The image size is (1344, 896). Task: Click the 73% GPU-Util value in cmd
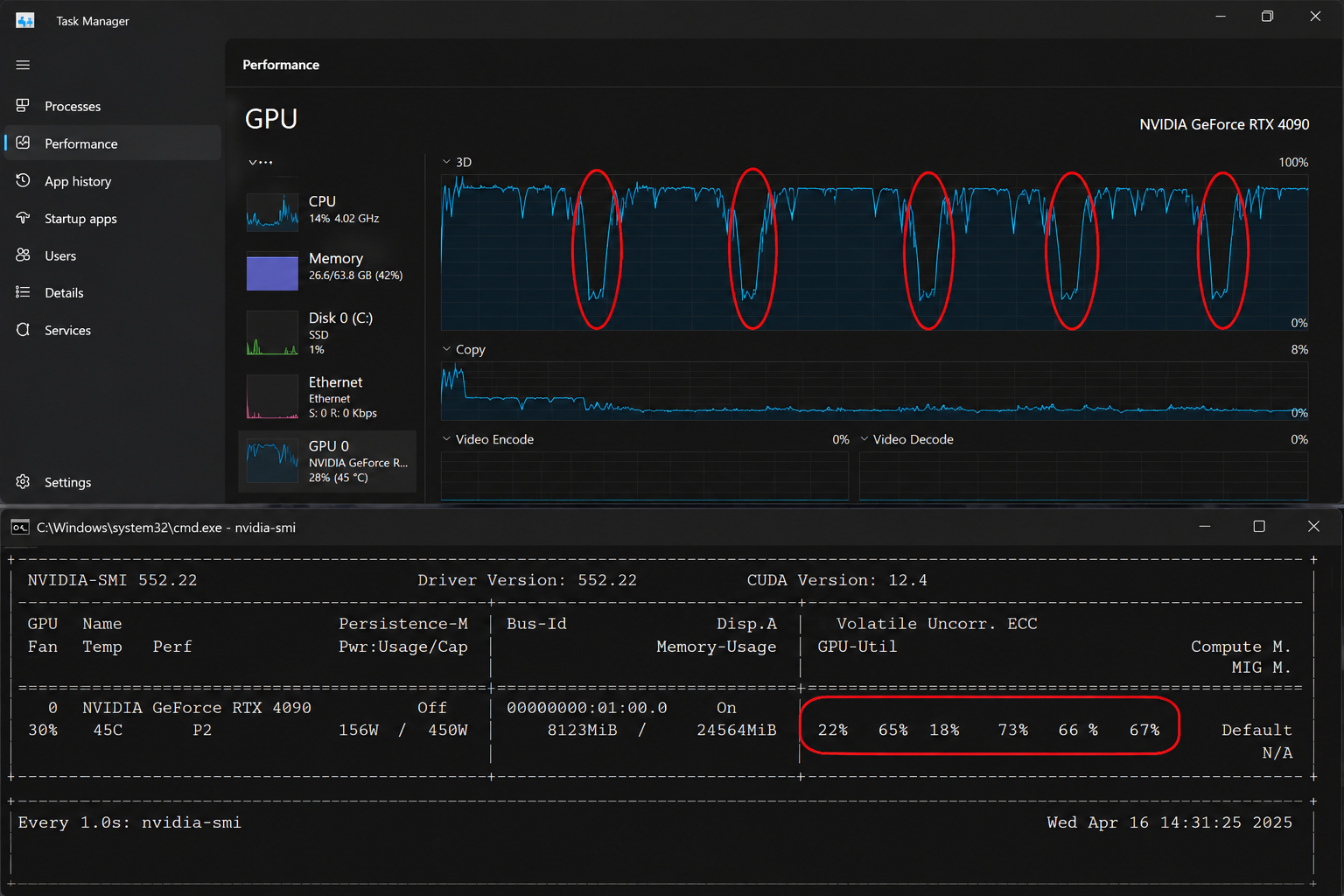click(x=1013, y=730)
